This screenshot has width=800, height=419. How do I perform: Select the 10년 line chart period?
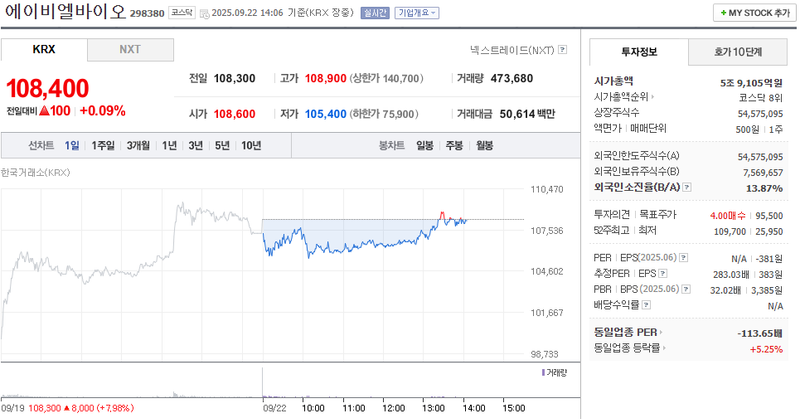(x=251, y=146)
